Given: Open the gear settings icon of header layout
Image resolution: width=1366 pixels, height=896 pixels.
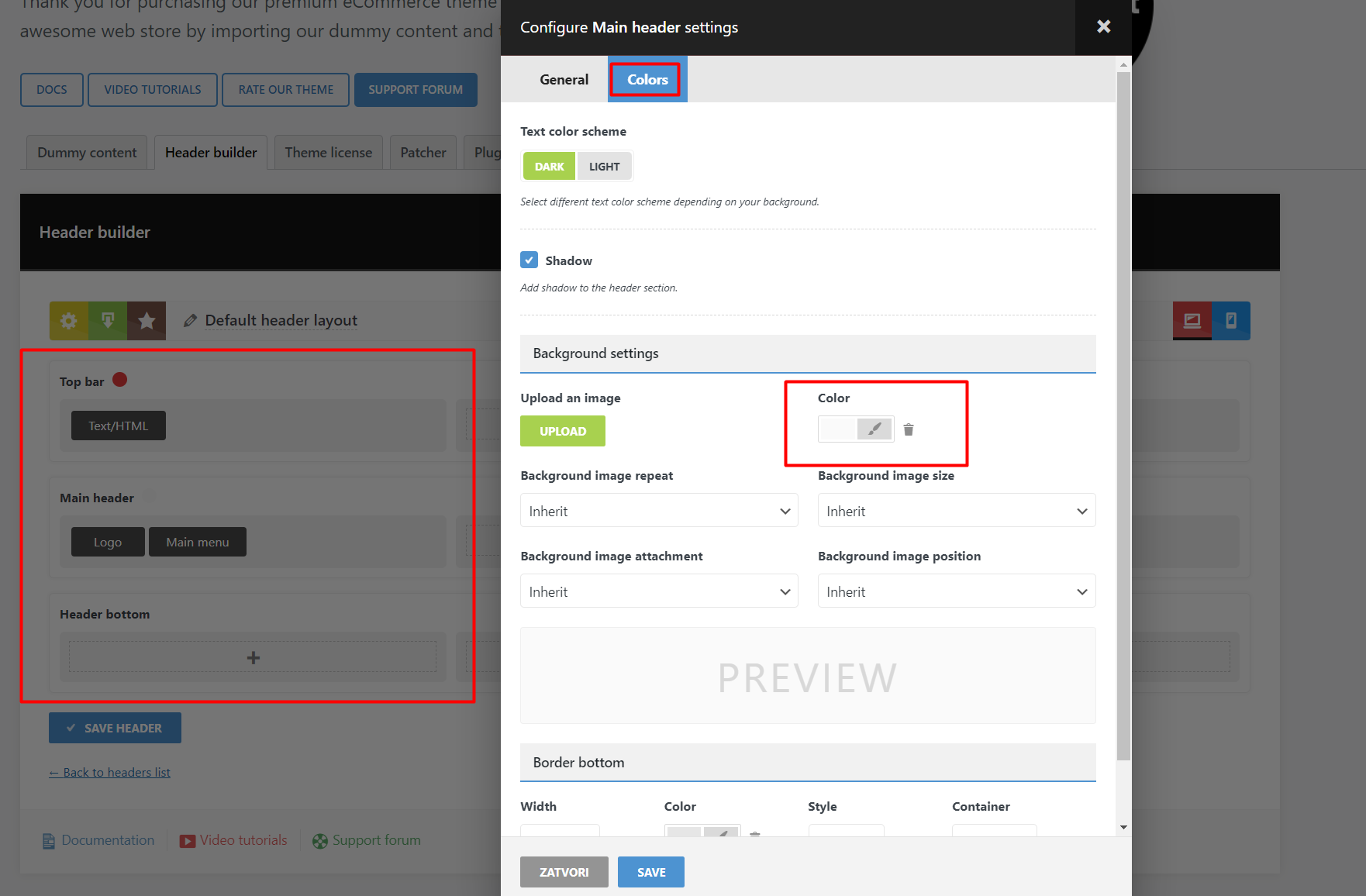Looking at the screenshot, I should pos(69,321).
